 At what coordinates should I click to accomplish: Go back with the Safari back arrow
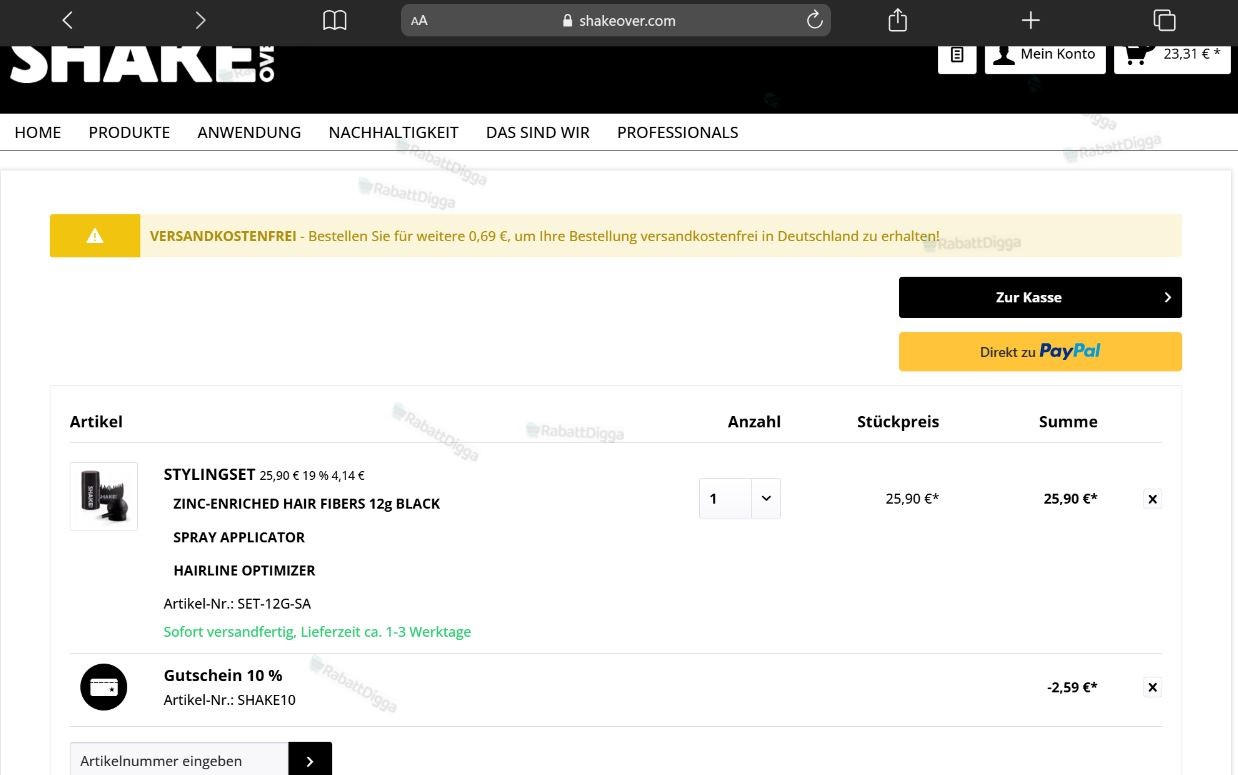tap(67, 20)
